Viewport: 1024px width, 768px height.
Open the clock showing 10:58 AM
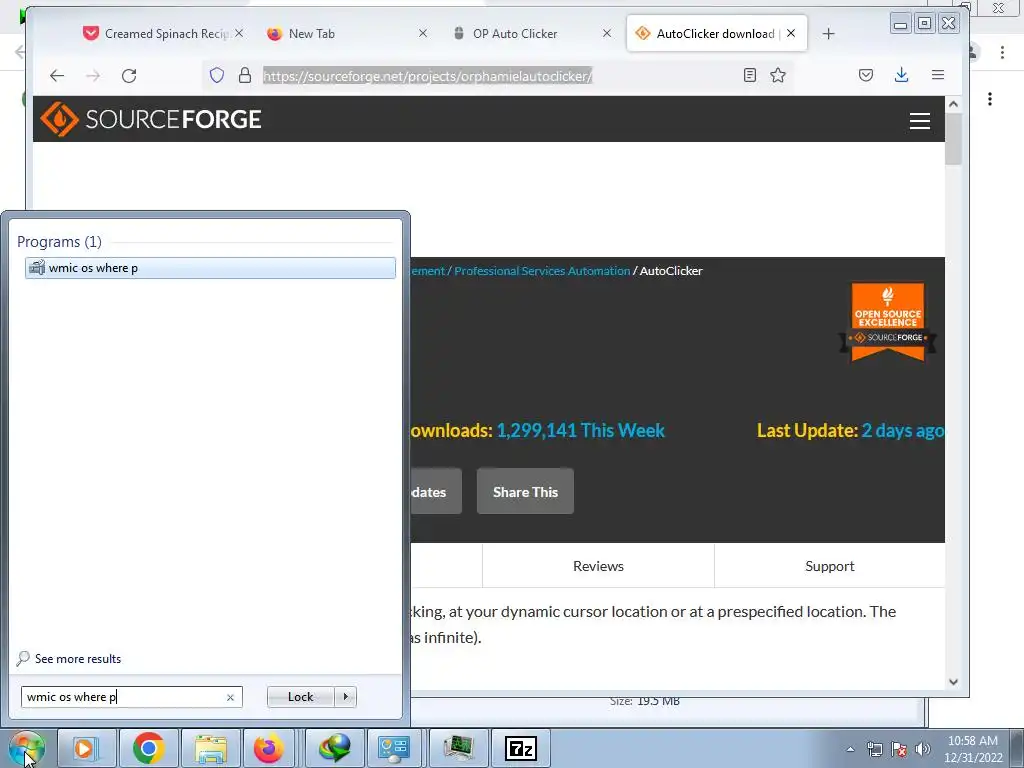point(972,749)
